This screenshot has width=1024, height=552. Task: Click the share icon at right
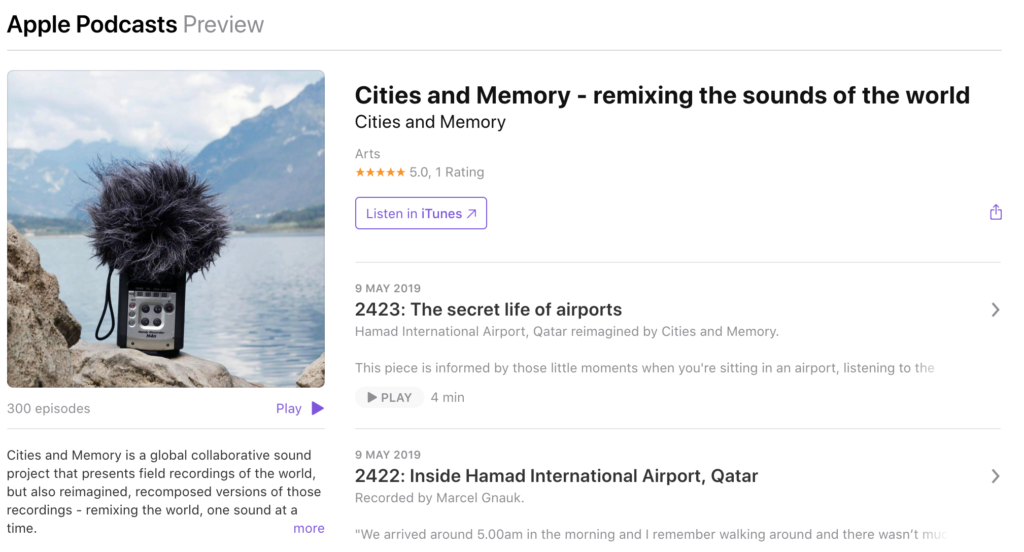pos(995,212)
